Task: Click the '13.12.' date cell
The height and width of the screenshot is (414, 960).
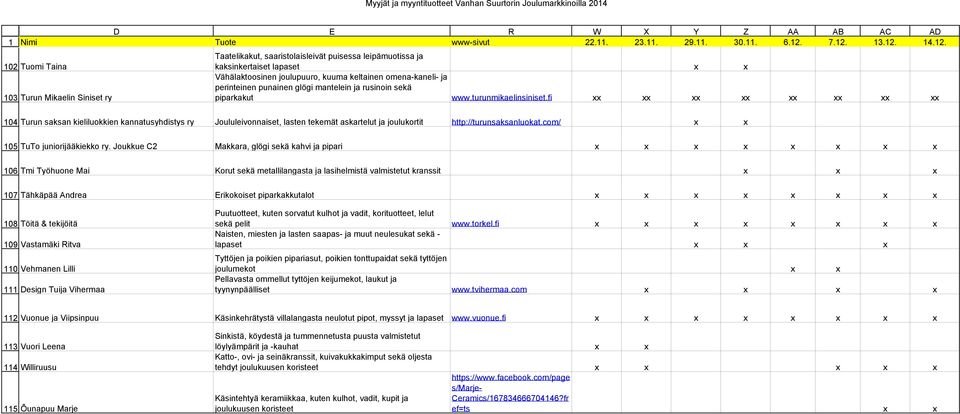Action: tap(885, 42)
